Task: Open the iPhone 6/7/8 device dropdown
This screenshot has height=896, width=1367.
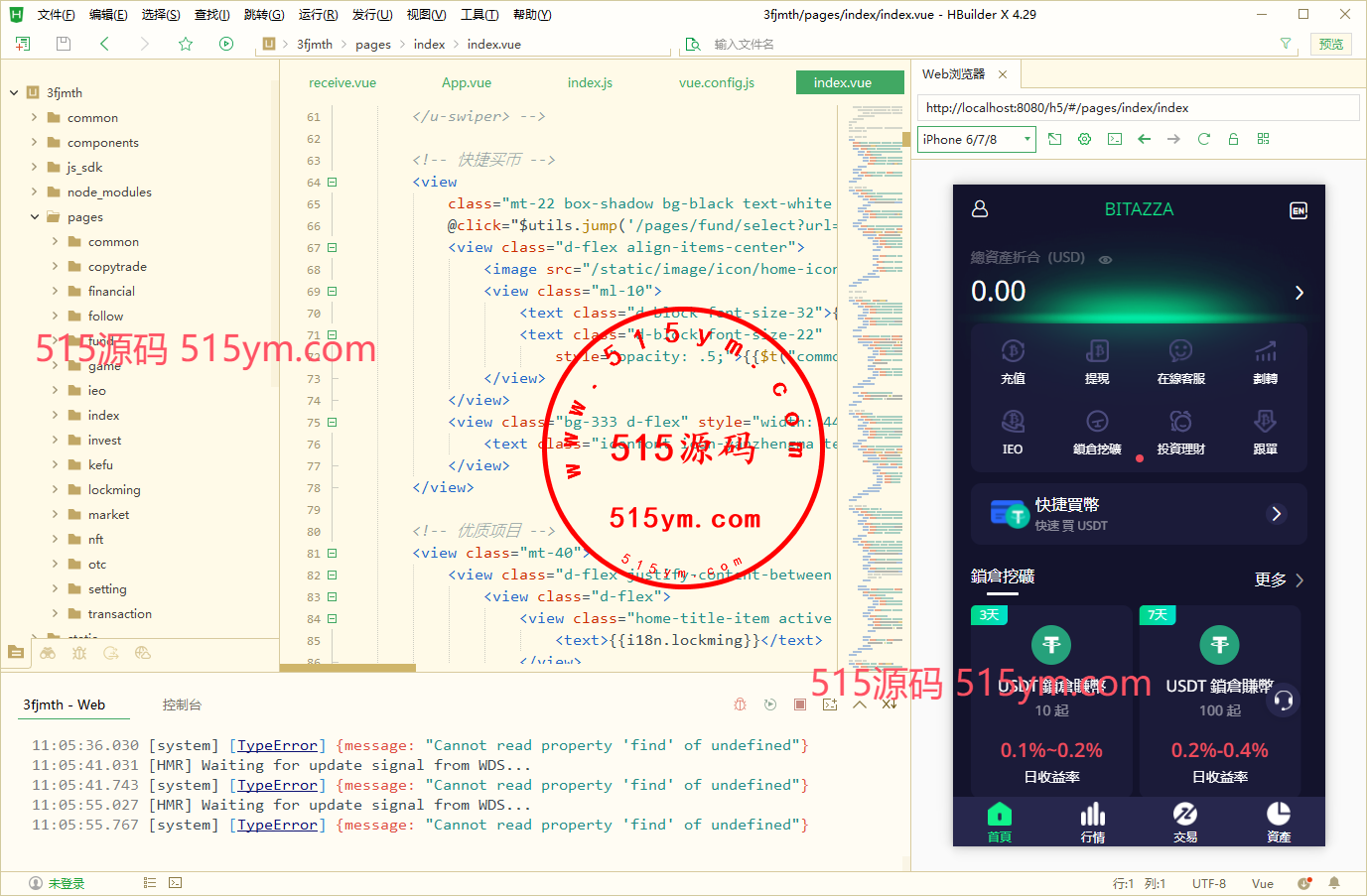Action: (976, 139)
